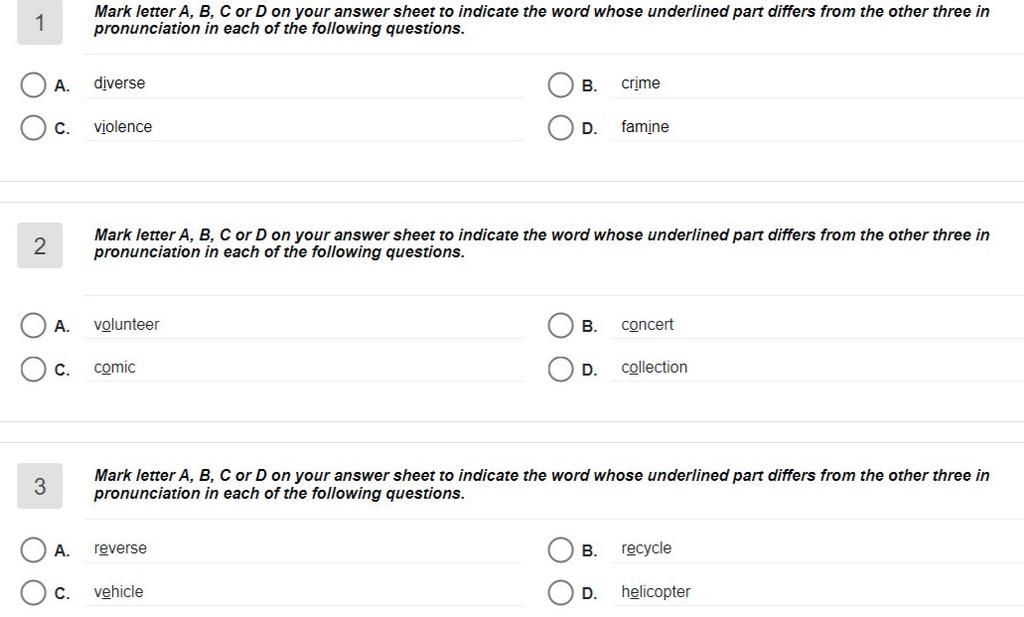Image resolution: width=1024 pixels, height=617 pixels.
Task: Pick option D 'helicopter' radio button
Action: (x=560, y=593)
